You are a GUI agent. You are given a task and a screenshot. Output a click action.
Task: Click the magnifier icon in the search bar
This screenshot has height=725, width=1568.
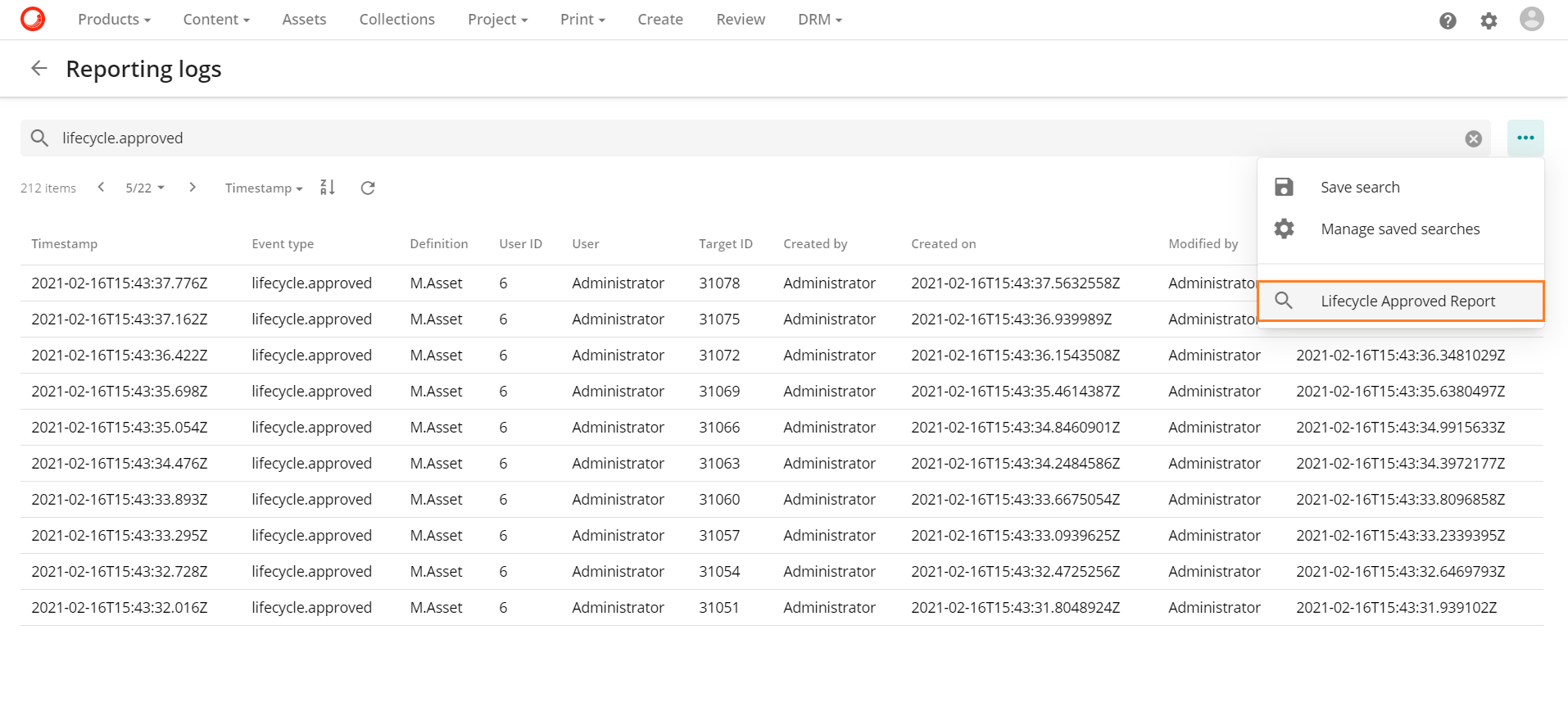tap(39, 138)
